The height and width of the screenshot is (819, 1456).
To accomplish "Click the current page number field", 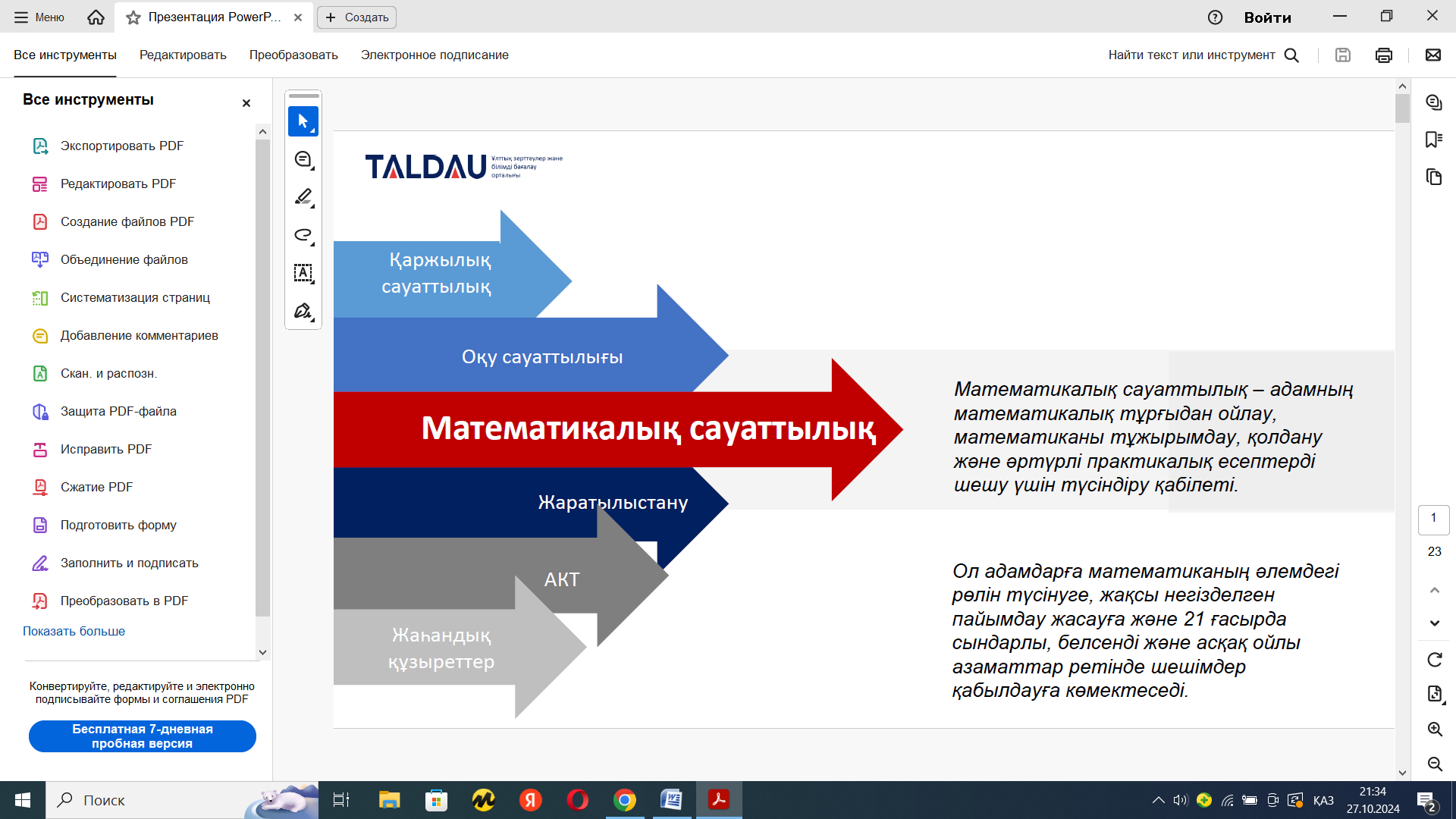I will click(1433, 518).
